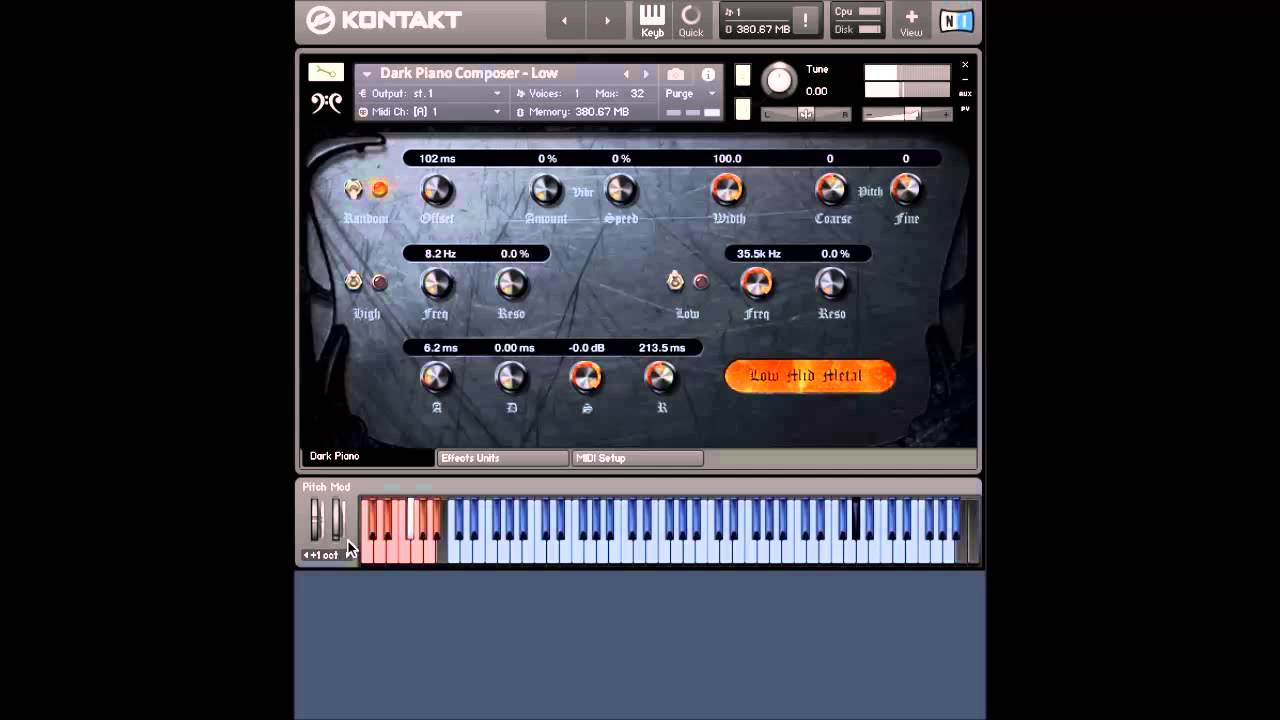Show instrument info with the i icon
Viewport: 1280px width, 720px height.
click(x=708, y=74)
